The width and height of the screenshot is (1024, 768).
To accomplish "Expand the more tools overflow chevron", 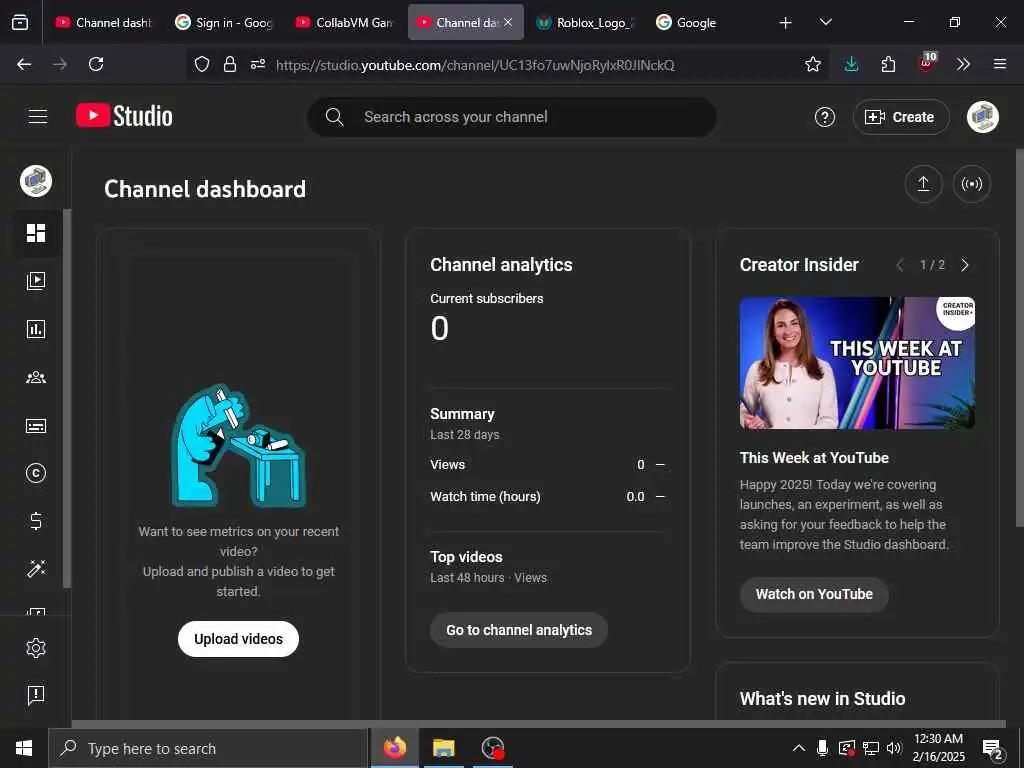I will pos(963,64).
